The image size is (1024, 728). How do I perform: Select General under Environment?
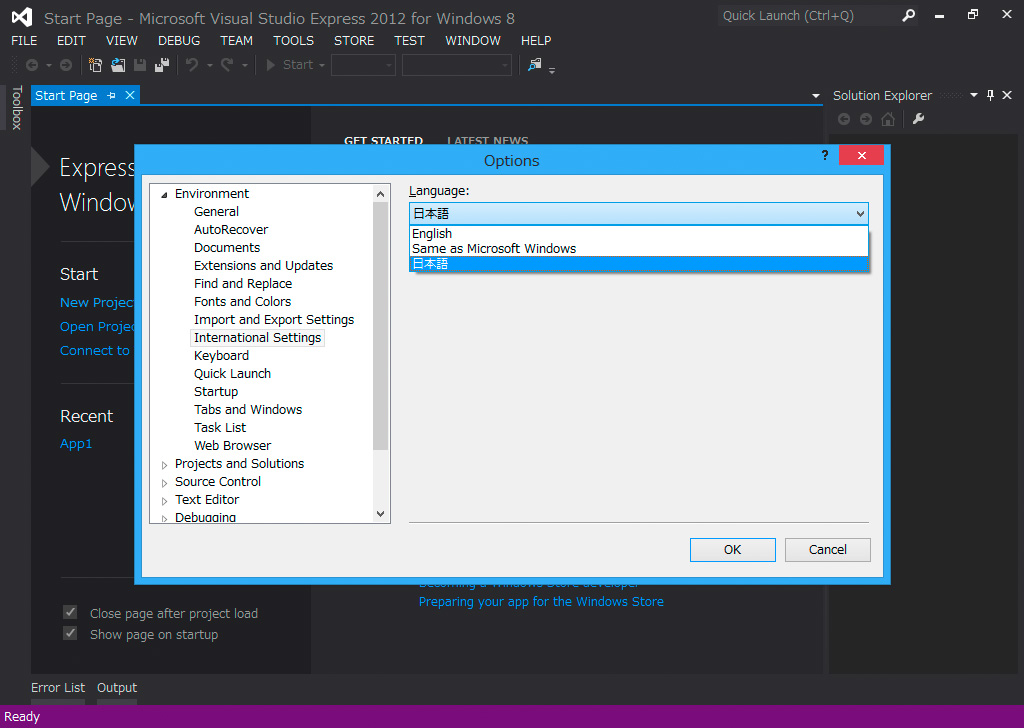216,212
